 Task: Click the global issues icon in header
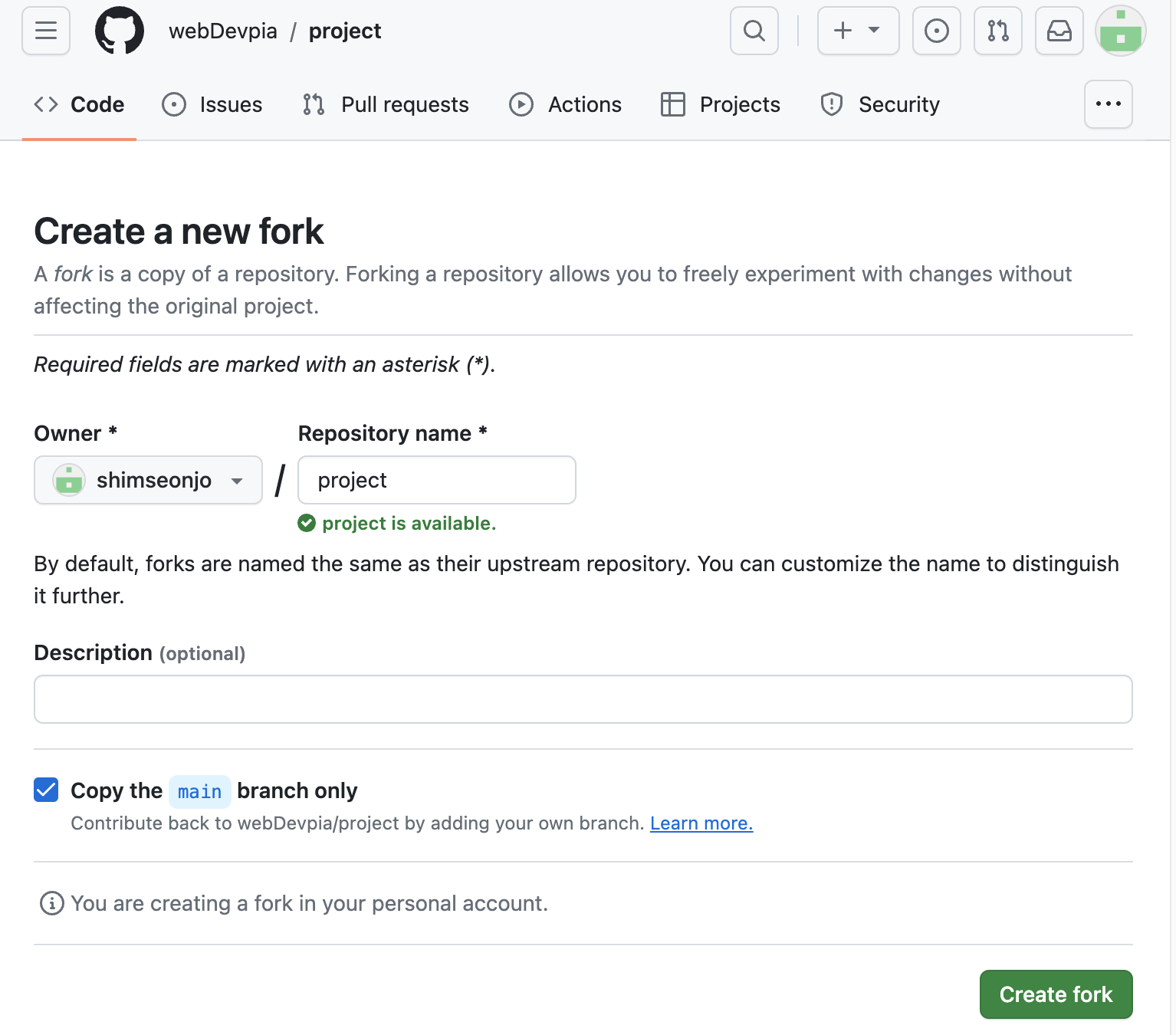click(x=936, y=31)
